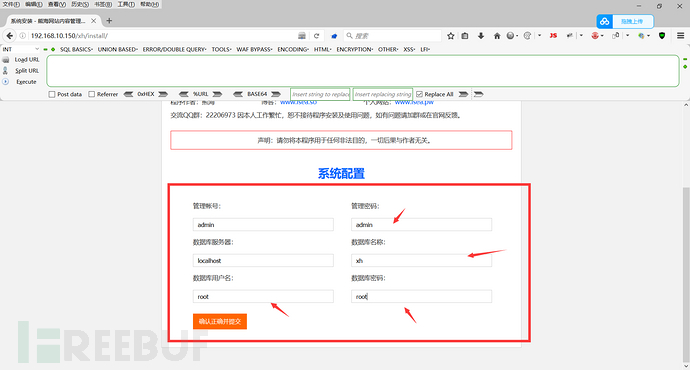Open the hamburger menu
The image size is (690, 370).
[680, 36]
